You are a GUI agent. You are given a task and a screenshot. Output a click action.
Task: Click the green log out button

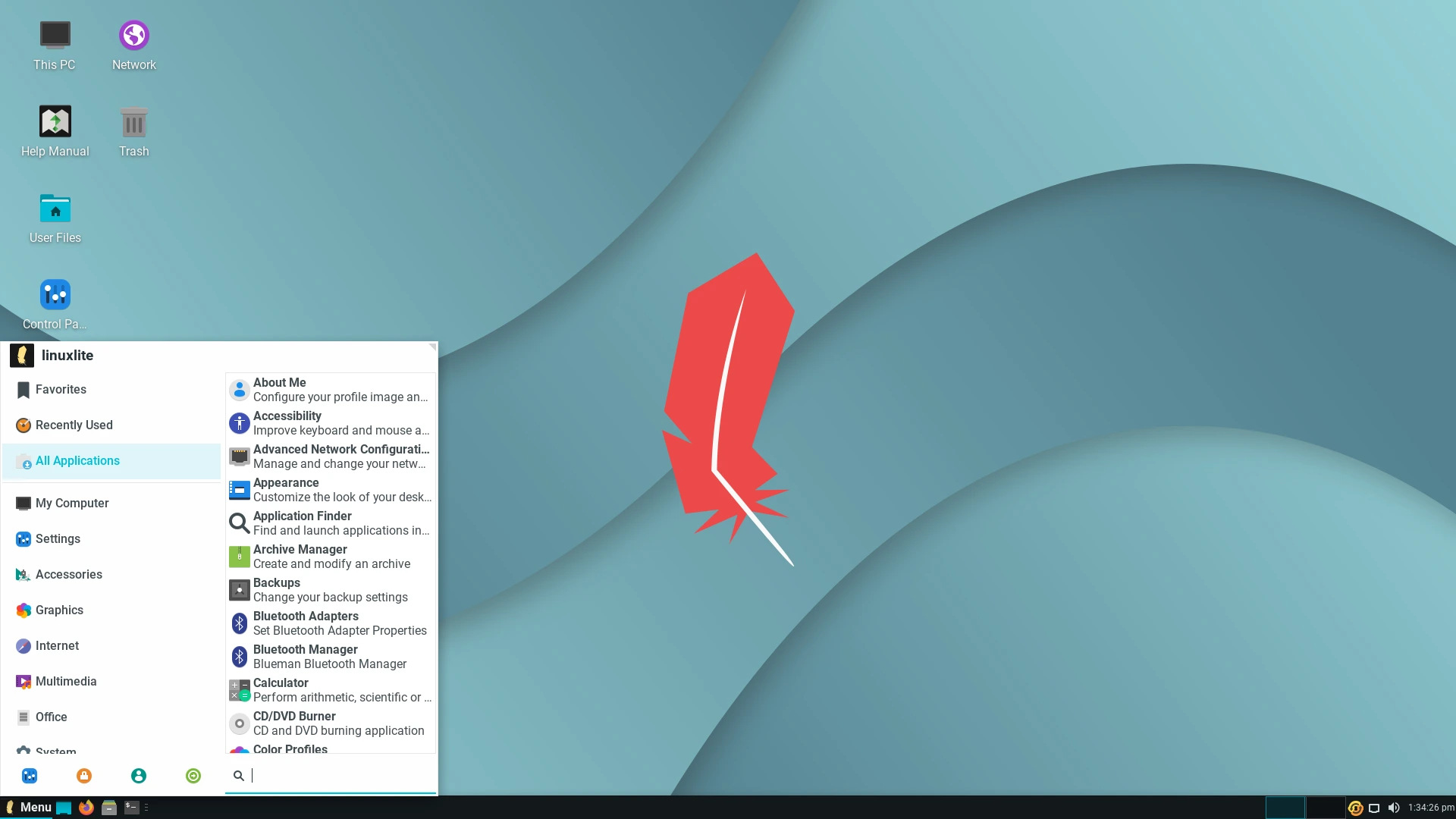pyautogui.click(x=193, y=776)
